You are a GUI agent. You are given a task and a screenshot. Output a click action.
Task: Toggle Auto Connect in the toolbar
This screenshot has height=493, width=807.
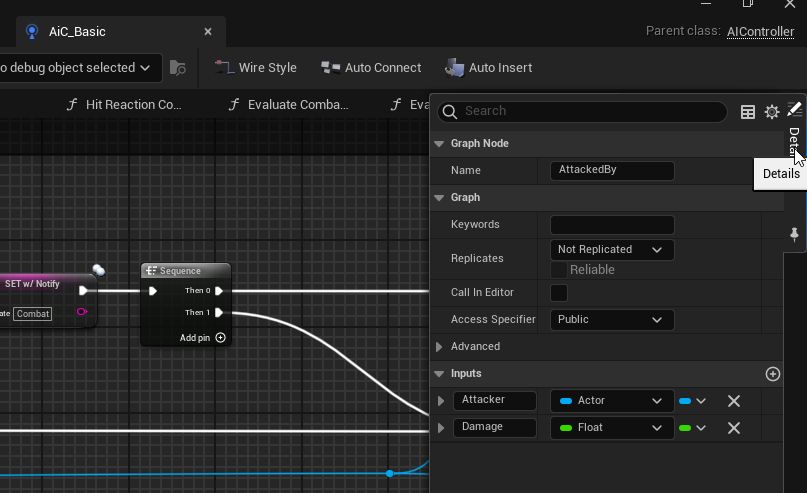pyautogui.click(x=371, y=68)
